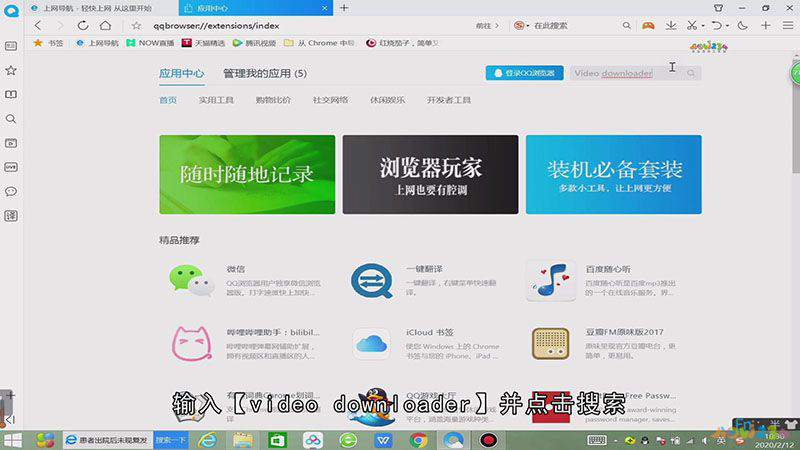Expand the 从 Chrome 中导 bookmark folder

[x=319, y=43]
